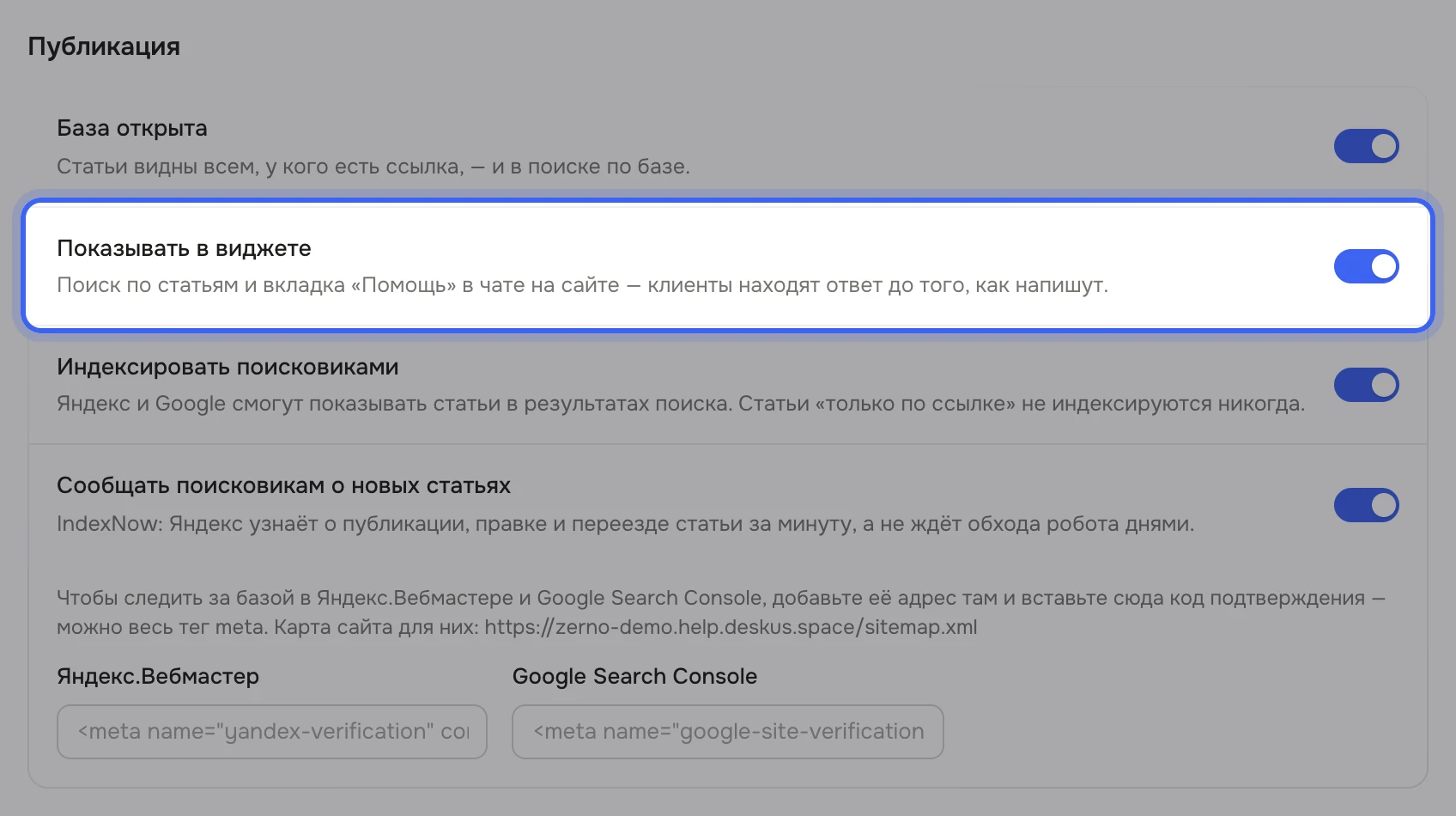The height and width of the screenshot is (816, 1456).
Task: Click the «Google Search Console» field label
Action: [634, 676]
